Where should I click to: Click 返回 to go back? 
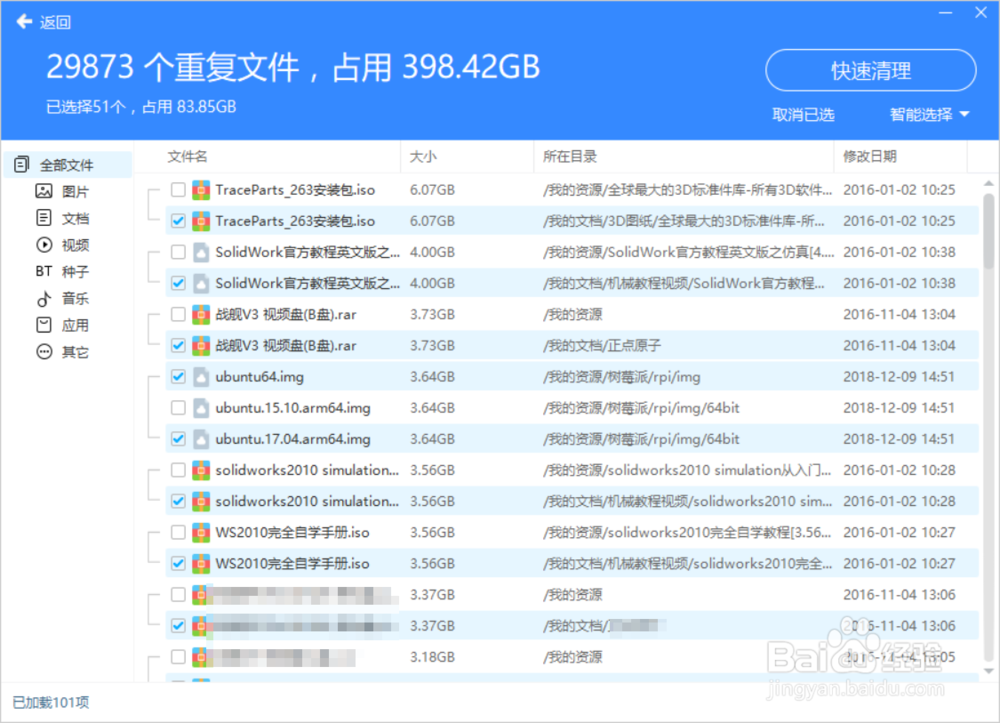coord(55,22)
